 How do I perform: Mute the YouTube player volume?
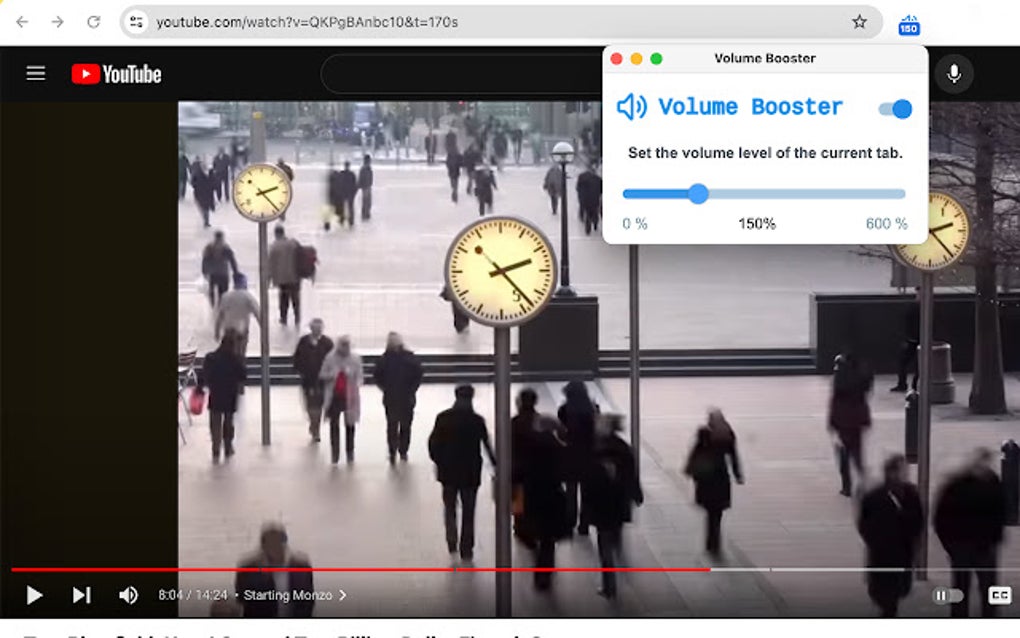pyautogui.click(x=128, y=595)
